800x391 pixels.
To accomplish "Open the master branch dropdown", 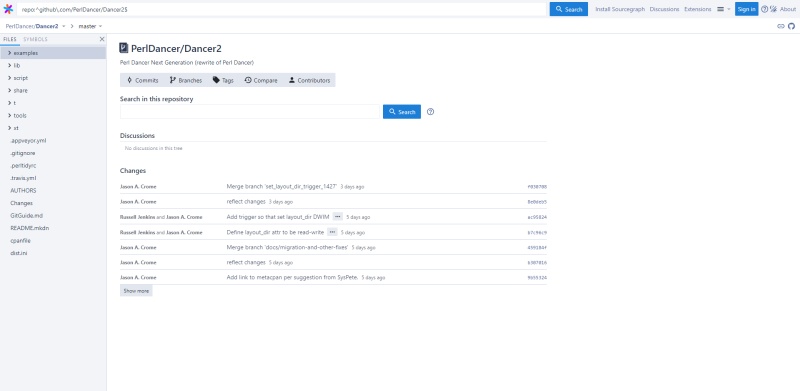I will click(90, 26).
